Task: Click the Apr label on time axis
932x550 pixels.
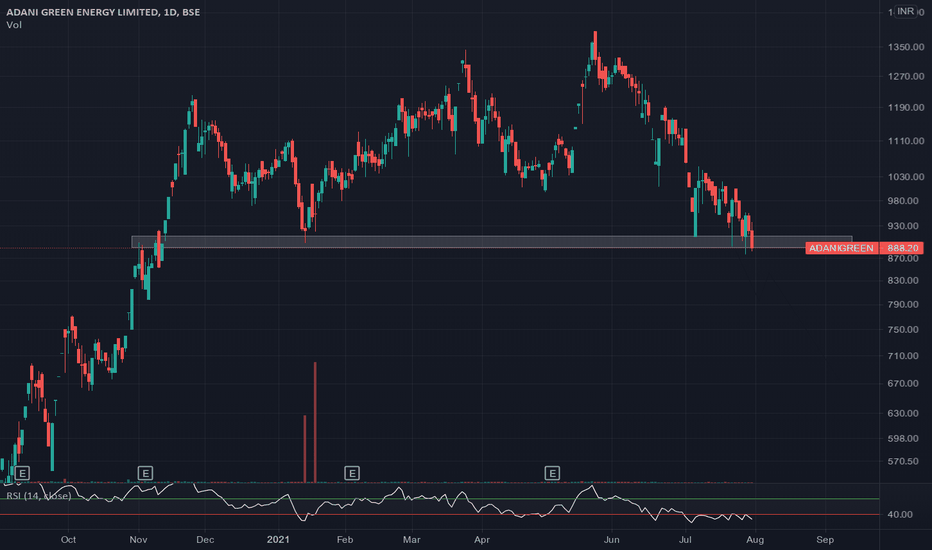Action: coord(481,540)
